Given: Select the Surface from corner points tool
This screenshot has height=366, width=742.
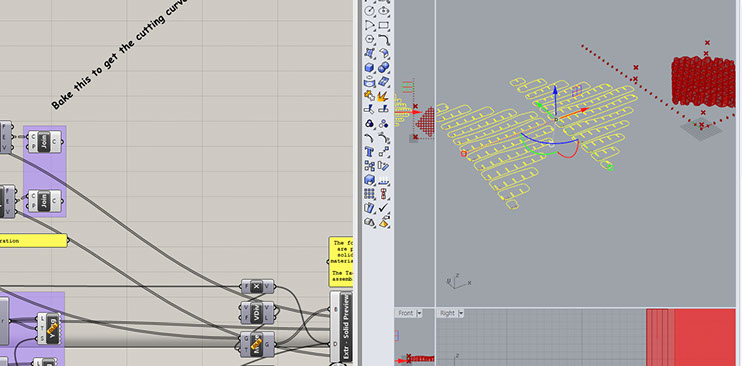Looking at the screenshot, I should 370,53.
